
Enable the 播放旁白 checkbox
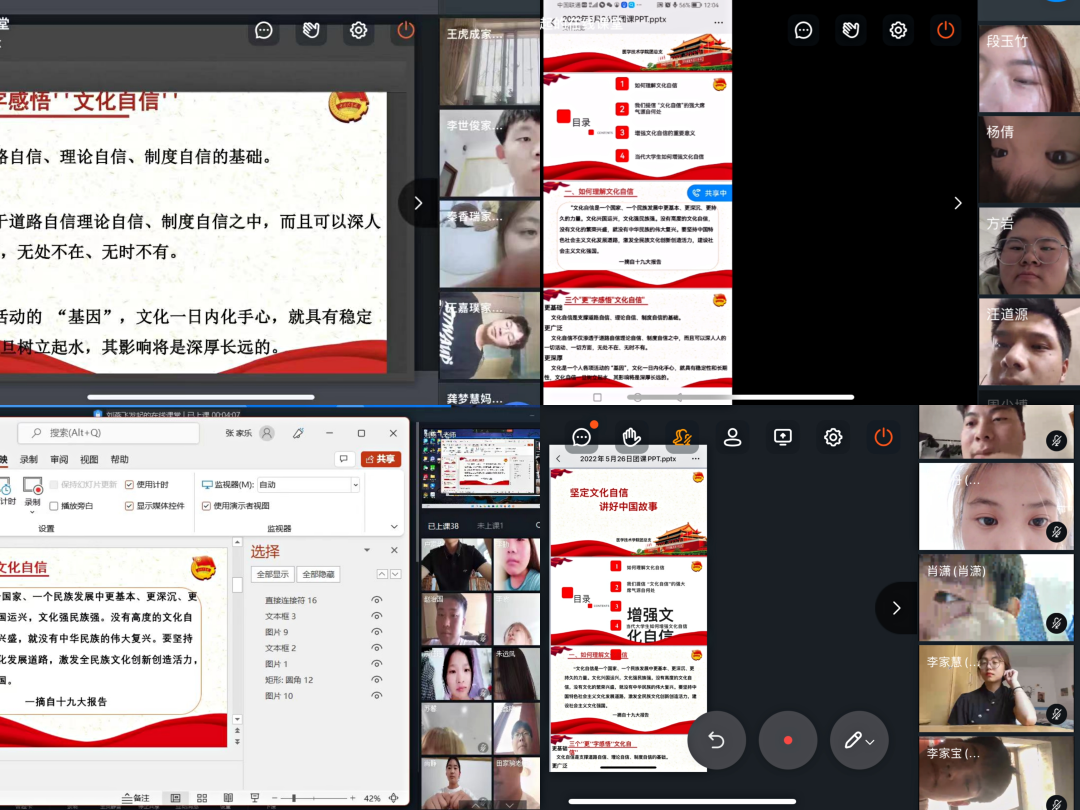[x=54, y=506]
